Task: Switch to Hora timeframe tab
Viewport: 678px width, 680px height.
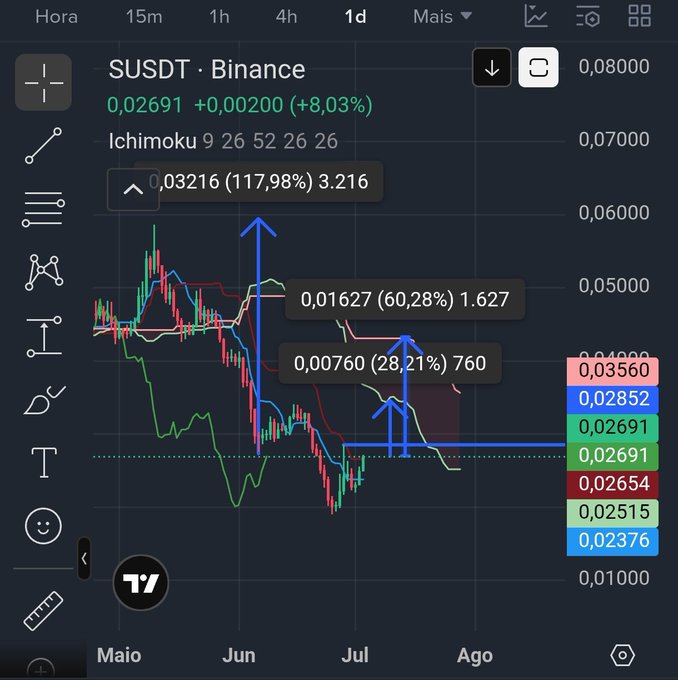Action: (x=56, y=17)
